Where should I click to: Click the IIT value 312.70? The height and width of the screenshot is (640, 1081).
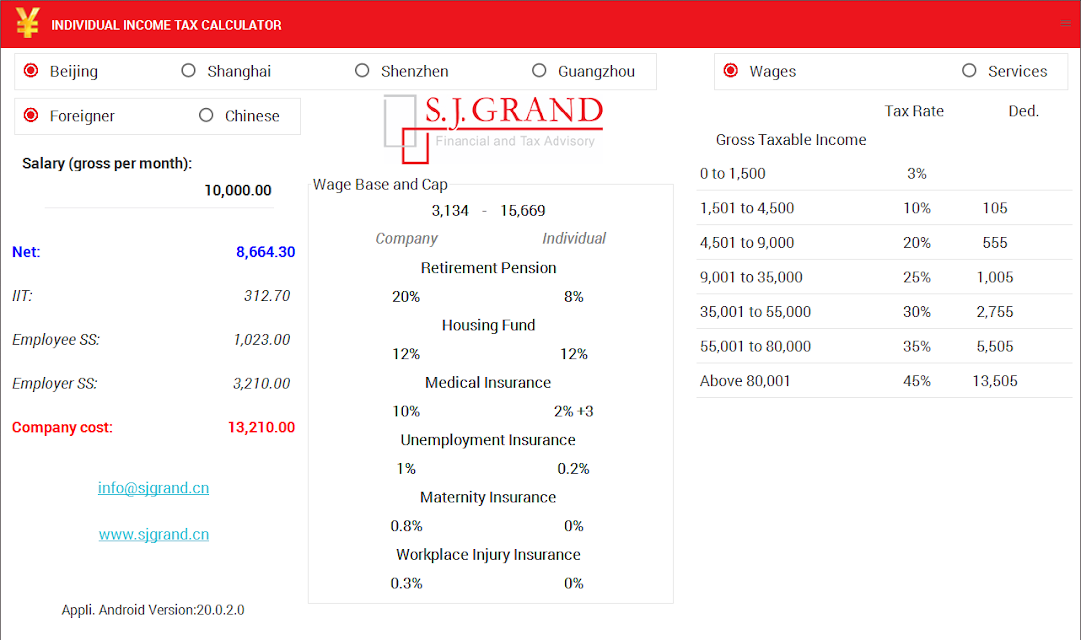tap(267, 296)
